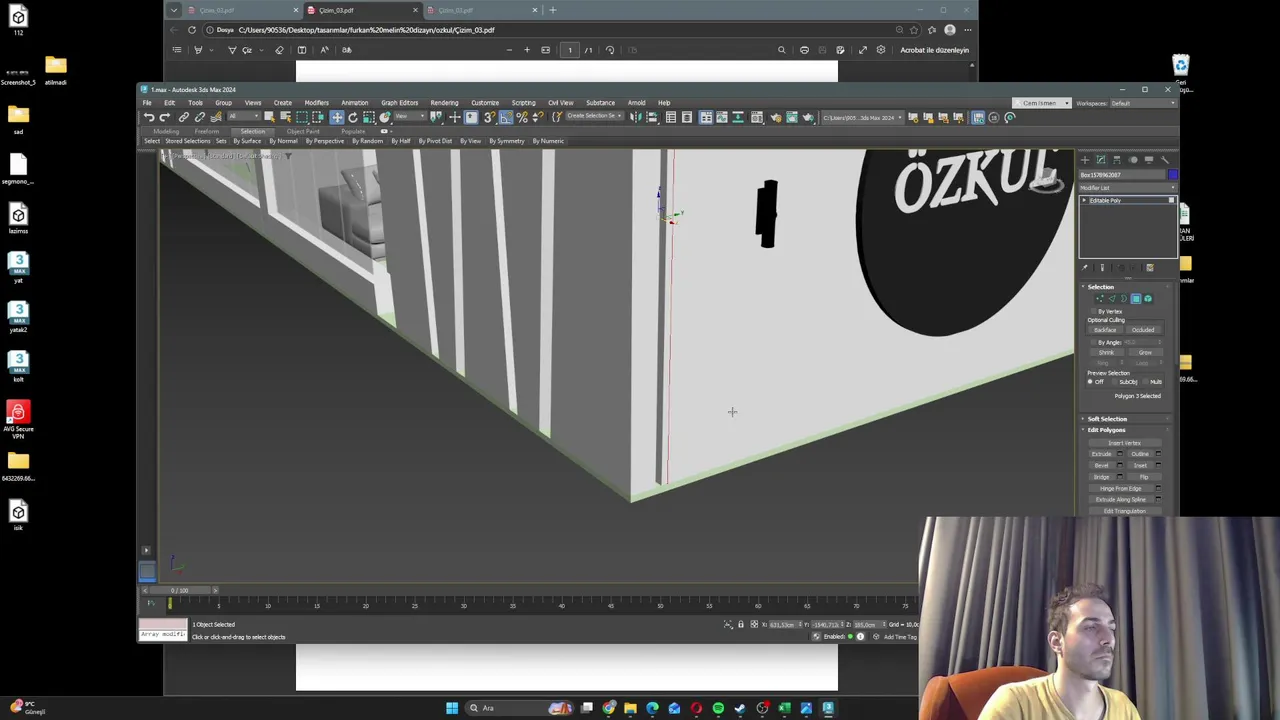Activate the Select and Rotate tool
Image resolution: width=1280 pixels, height=720 pixels.
point(353,117)
